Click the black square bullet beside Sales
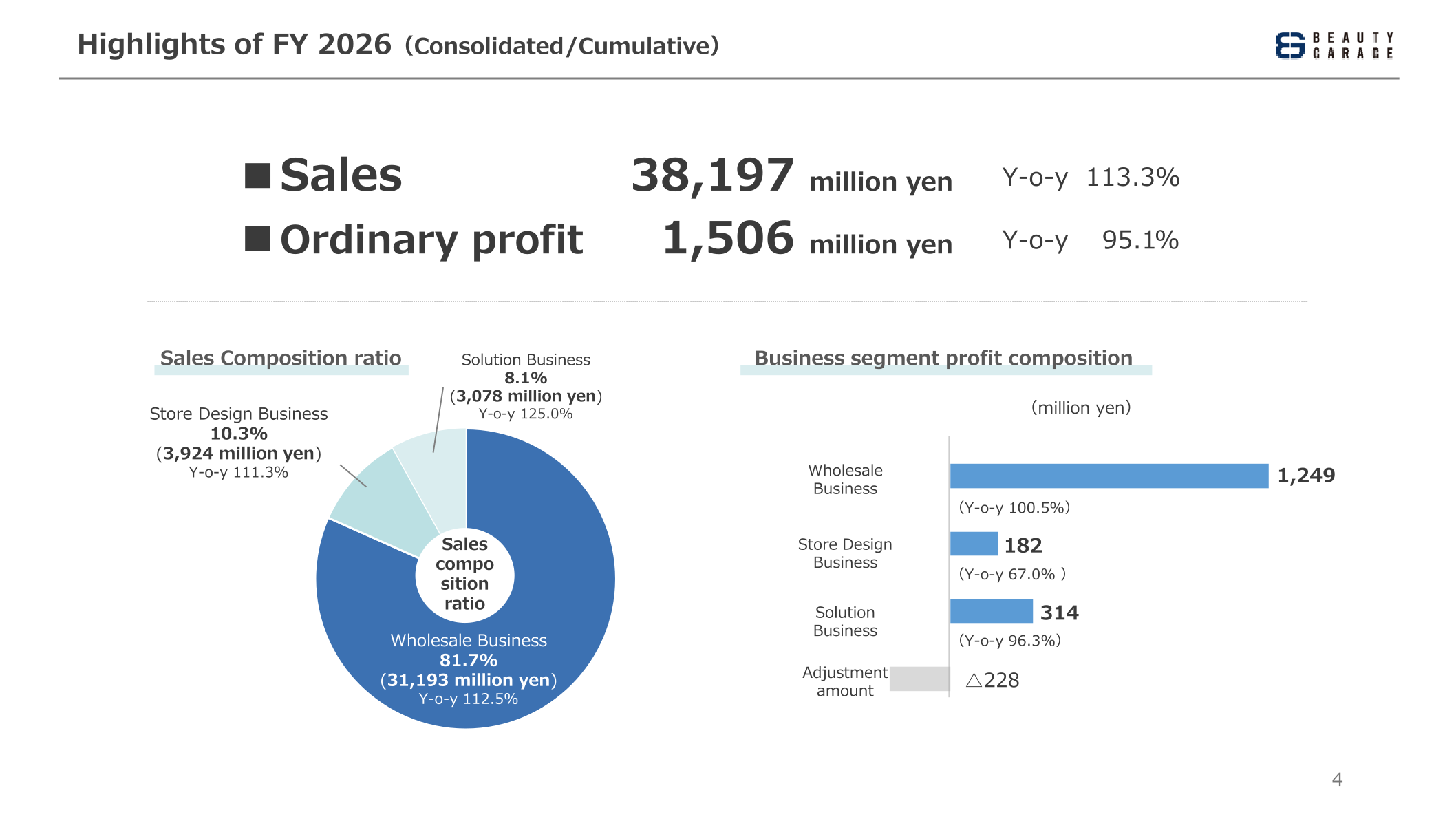 [257, 175]
